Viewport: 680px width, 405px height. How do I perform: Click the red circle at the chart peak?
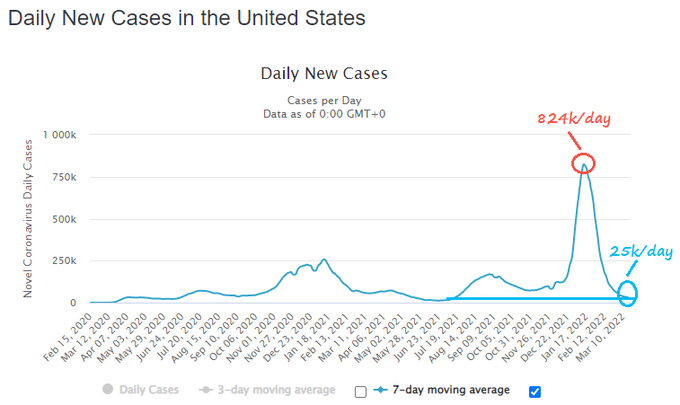583,163
